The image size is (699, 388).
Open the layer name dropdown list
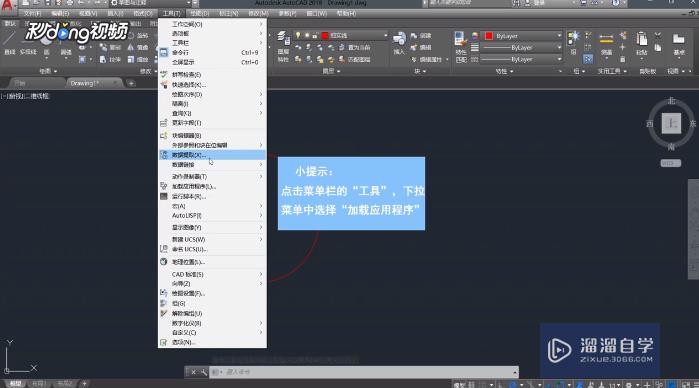pyautogui.click(x=385, y=35)
